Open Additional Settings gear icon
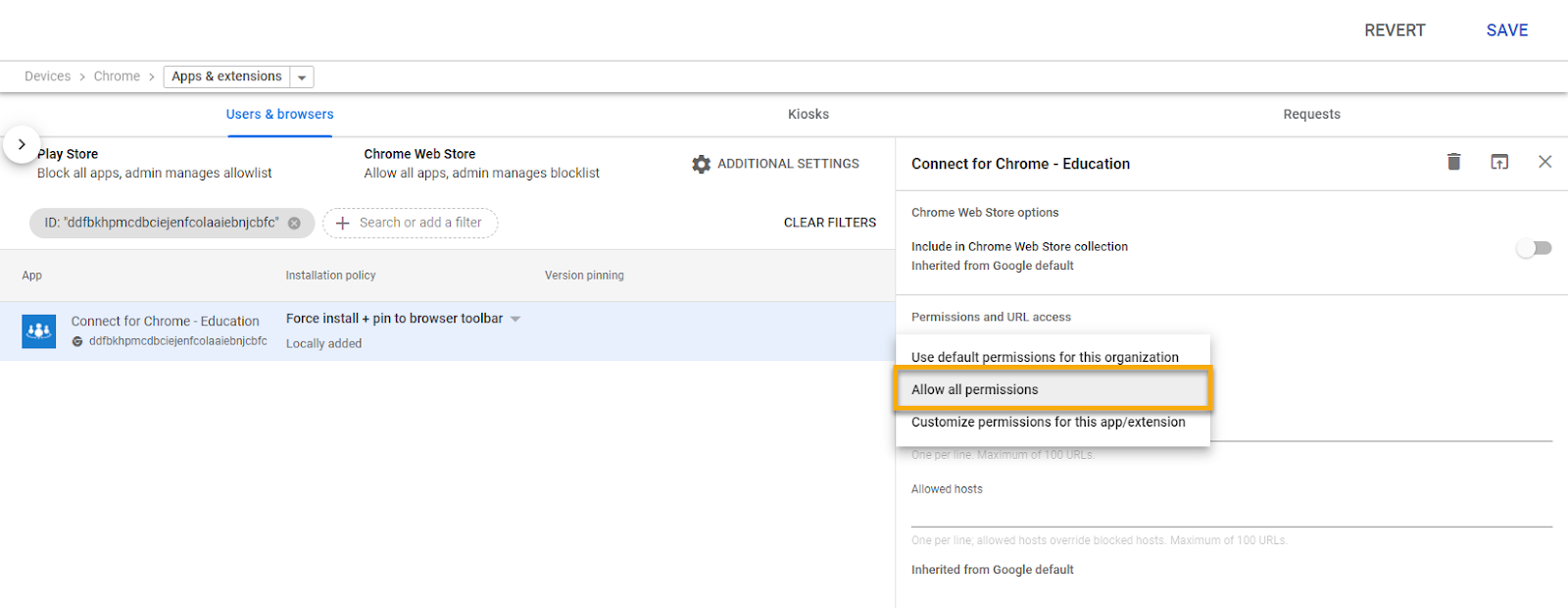The image size is (1568, 608). click(x=701, y=164)
